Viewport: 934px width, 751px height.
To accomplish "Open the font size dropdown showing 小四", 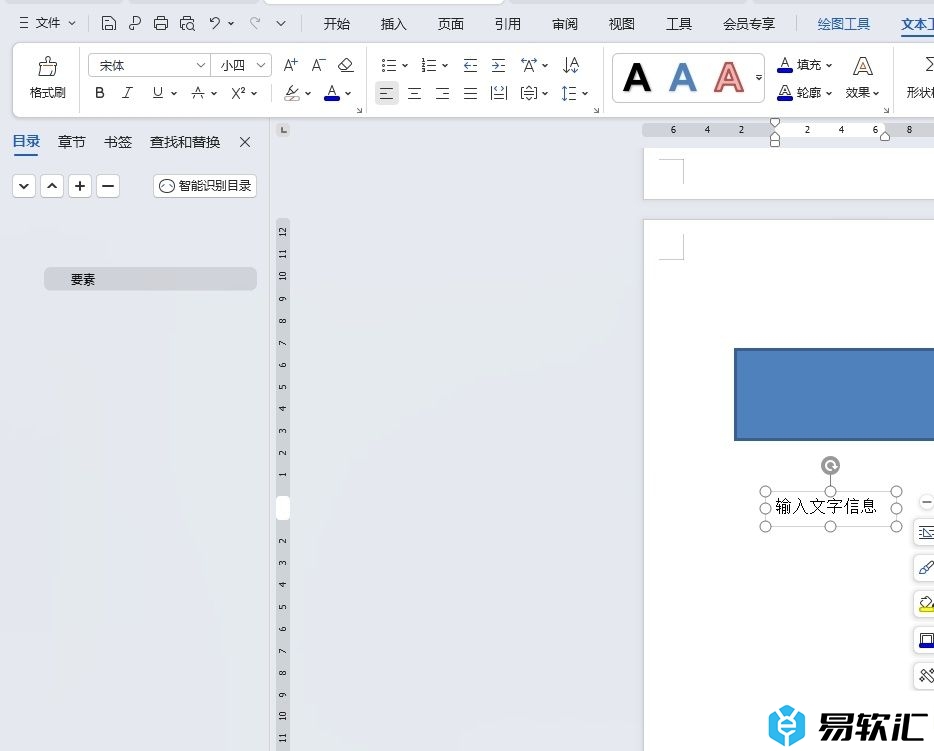I will (x=241, y=65).
